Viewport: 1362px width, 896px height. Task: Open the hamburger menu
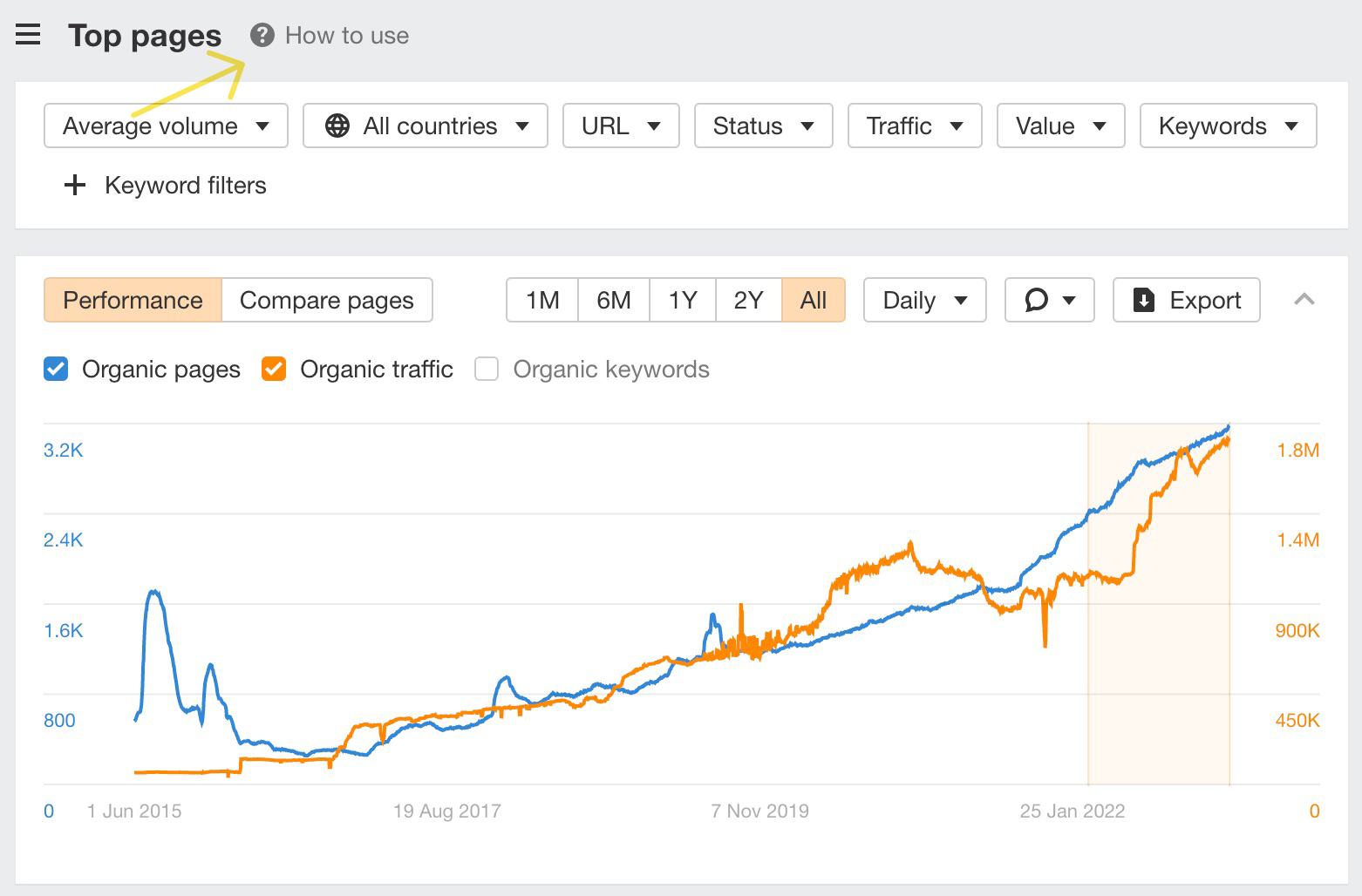point(28,35)
